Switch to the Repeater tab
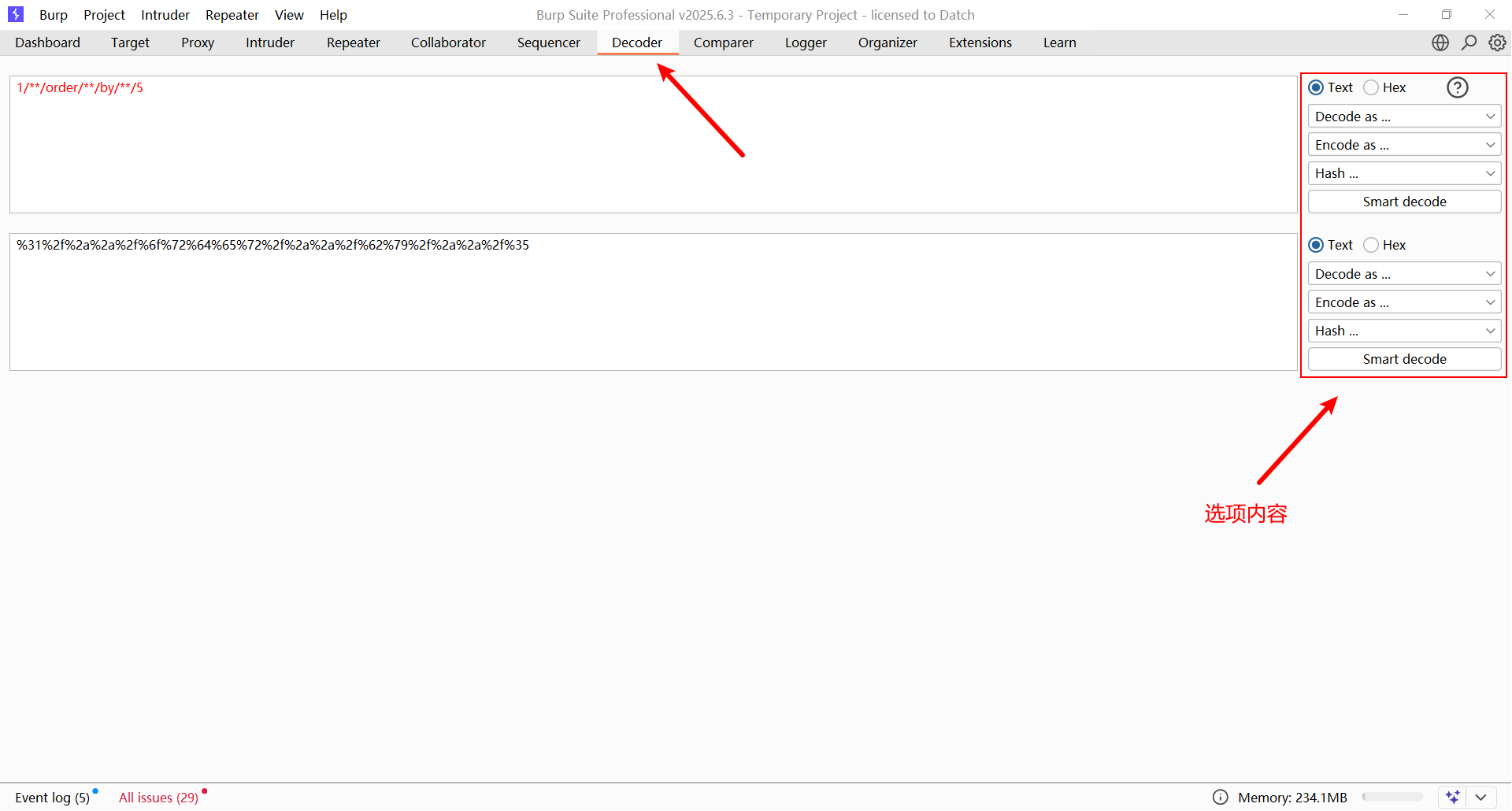This screenshot has height=811, width=1512. click(354, 43)
